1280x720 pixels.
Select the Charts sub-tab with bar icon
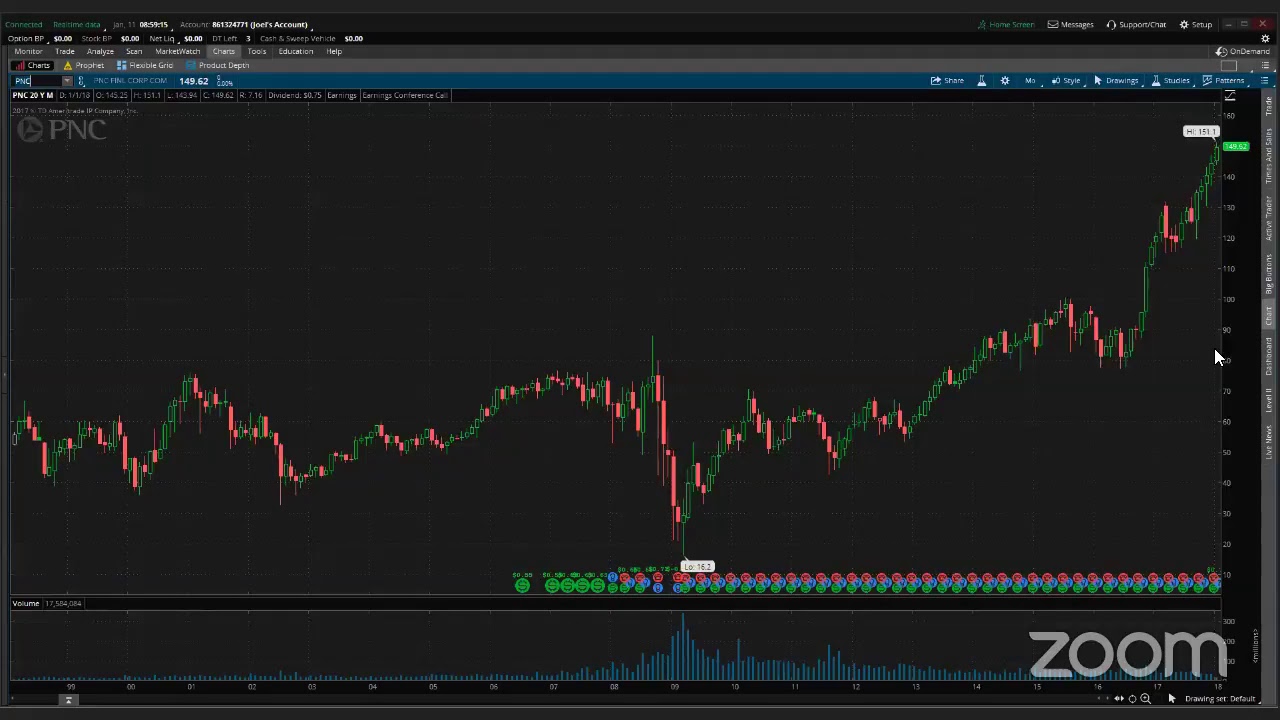coord(33,66)
